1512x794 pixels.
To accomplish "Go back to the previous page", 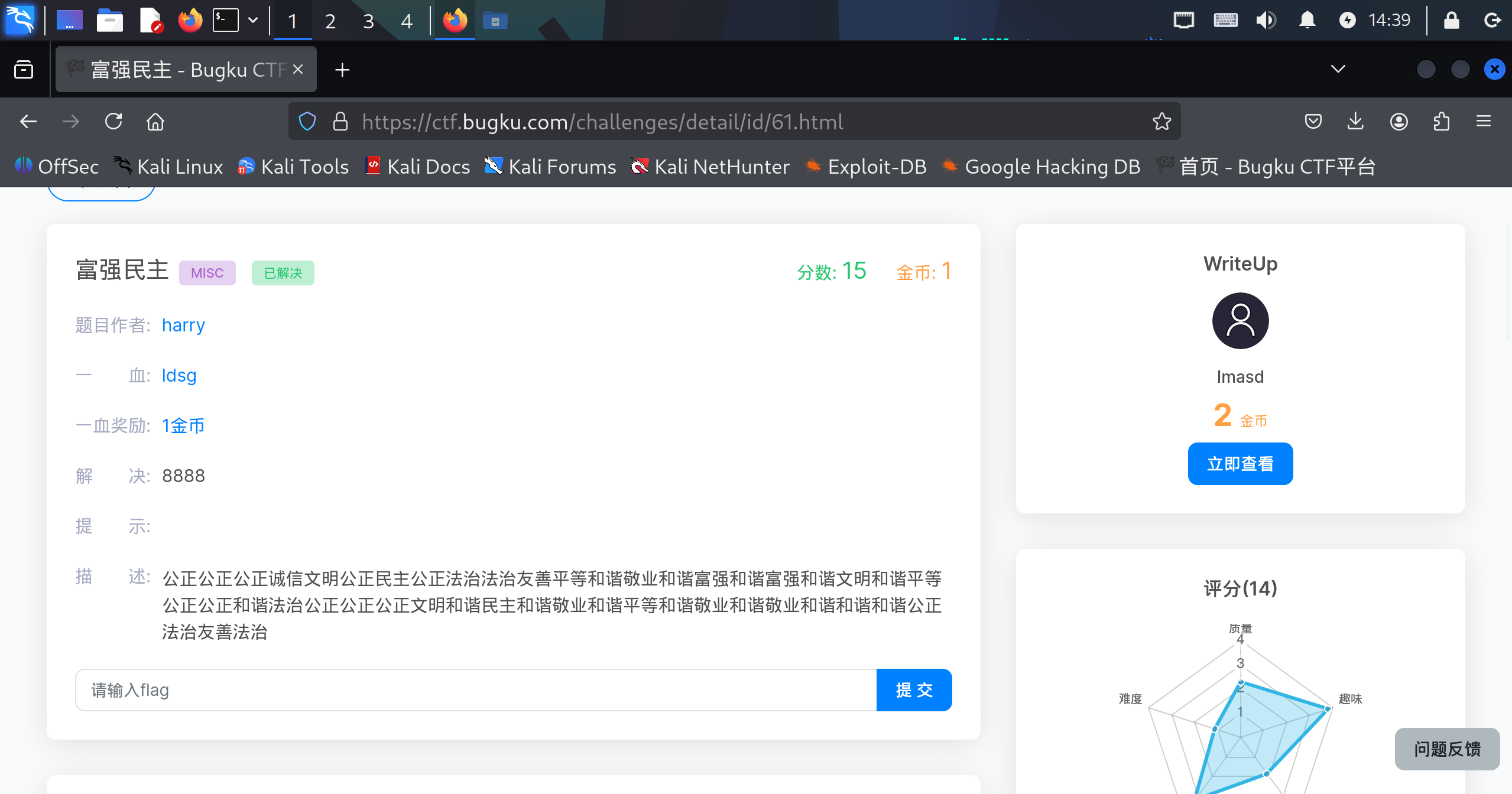I will (x=28, y=122).
